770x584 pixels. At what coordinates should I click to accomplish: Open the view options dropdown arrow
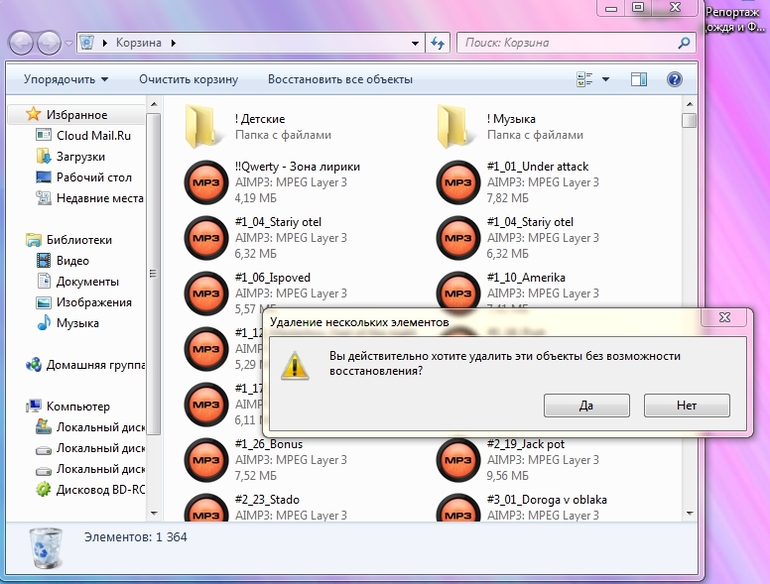(605, 79)
